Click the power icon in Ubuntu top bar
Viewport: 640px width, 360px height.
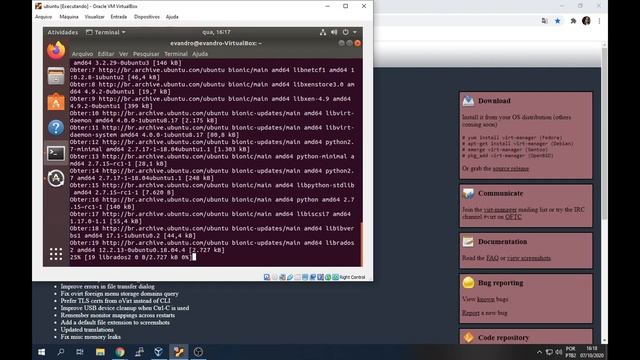pyautogui.click(x=346, y=32)
